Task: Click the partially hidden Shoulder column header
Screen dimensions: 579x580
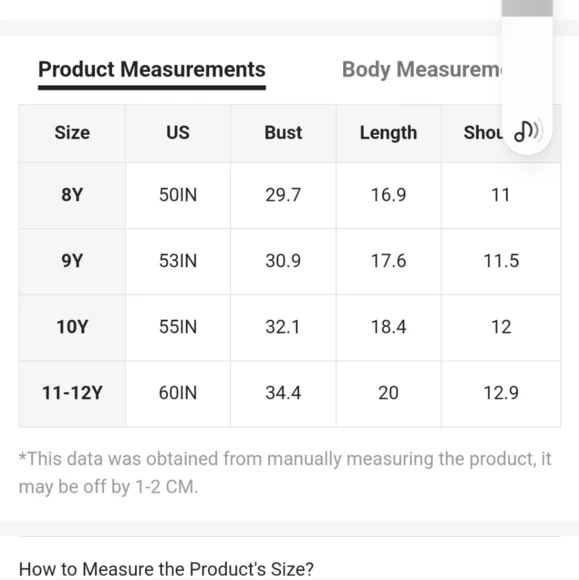Action: coord(482,133)
